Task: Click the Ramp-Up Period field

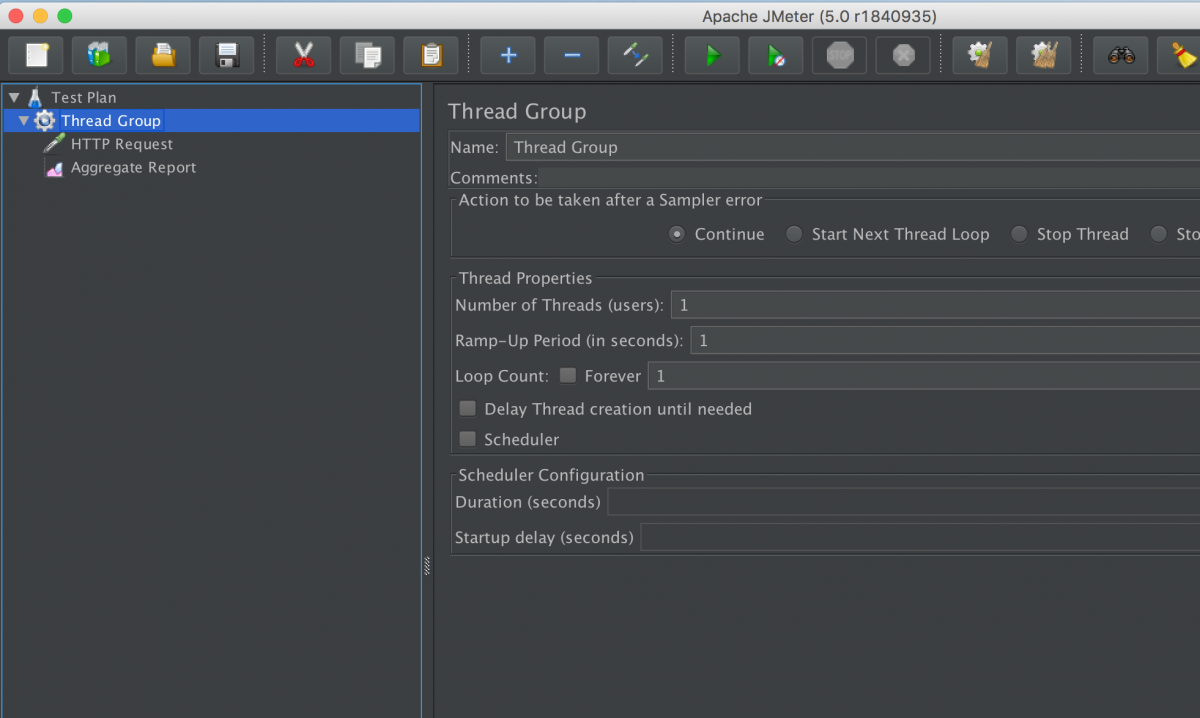Action: pos(945,341)
